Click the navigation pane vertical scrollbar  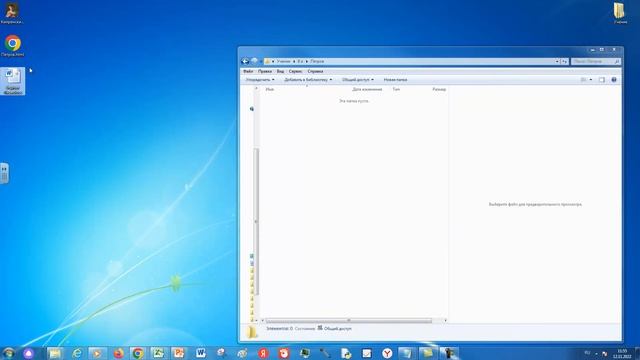click(256, 221)
